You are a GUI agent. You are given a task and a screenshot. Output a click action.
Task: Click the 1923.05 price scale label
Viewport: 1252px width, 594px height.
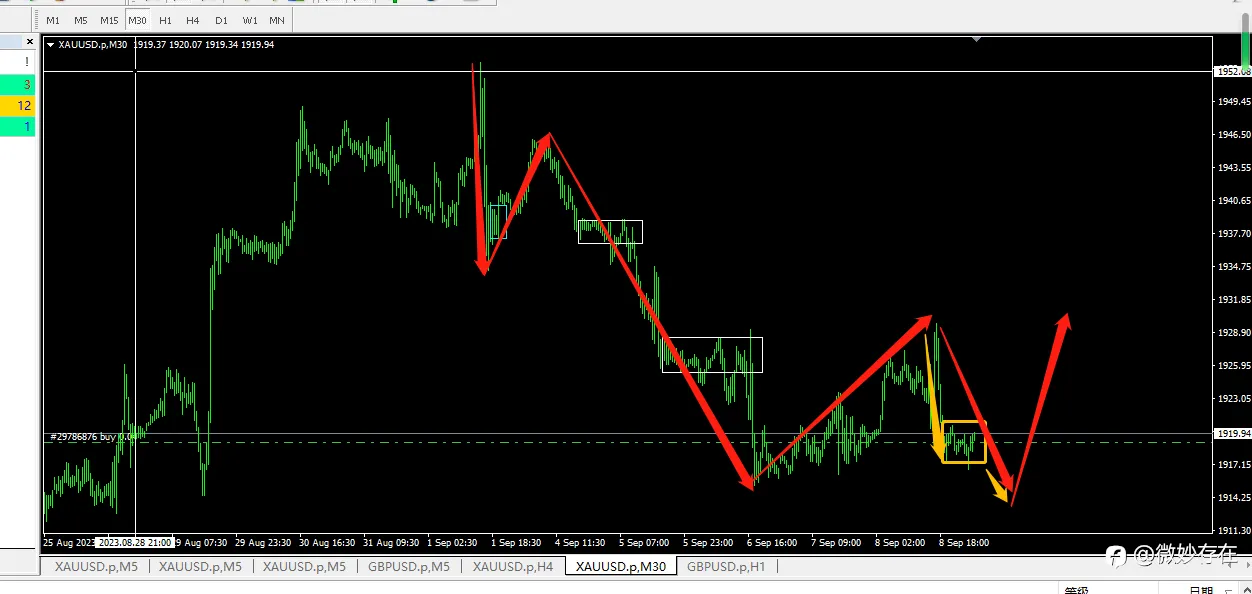(x=1234, y=398)
